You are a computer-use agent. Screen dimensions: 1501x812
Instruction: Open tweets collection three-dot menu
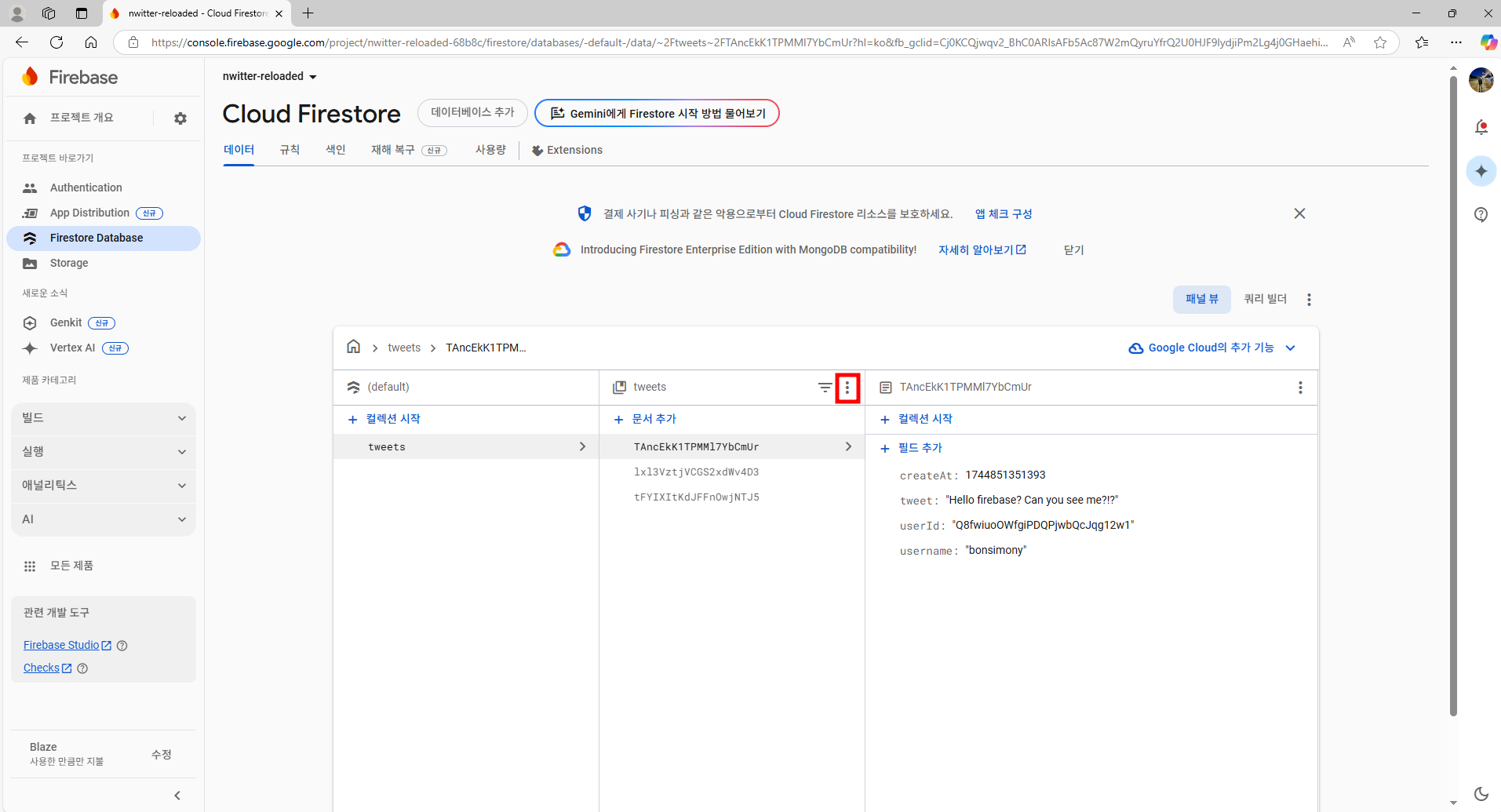point(847,388)
